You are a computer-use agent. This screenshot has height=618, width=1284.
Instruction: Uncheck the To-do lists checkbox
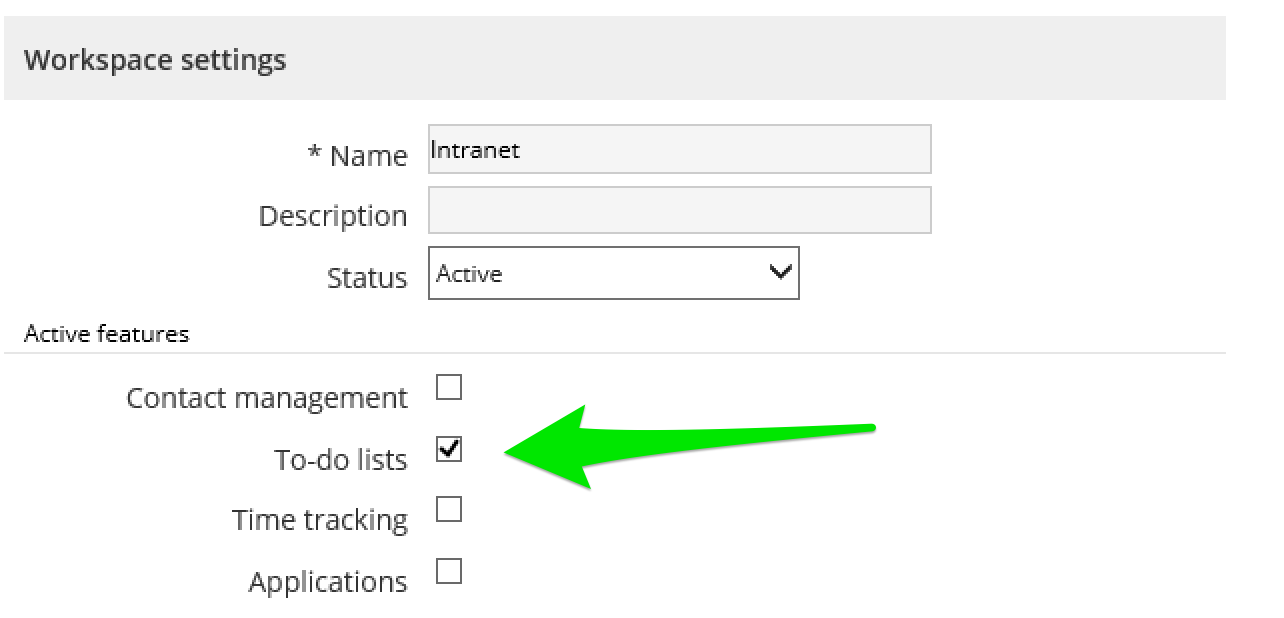pyautogui.click(x=449, y=449)
